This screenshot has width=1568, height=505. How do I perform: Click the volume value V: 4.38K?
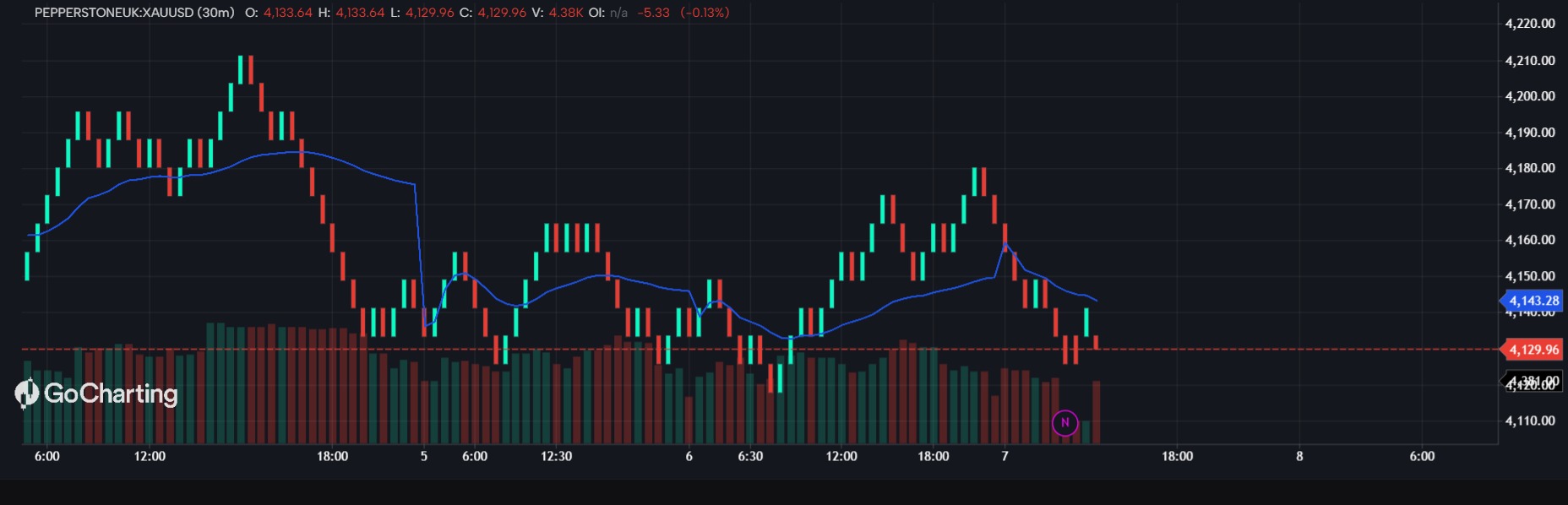(558, 13)
